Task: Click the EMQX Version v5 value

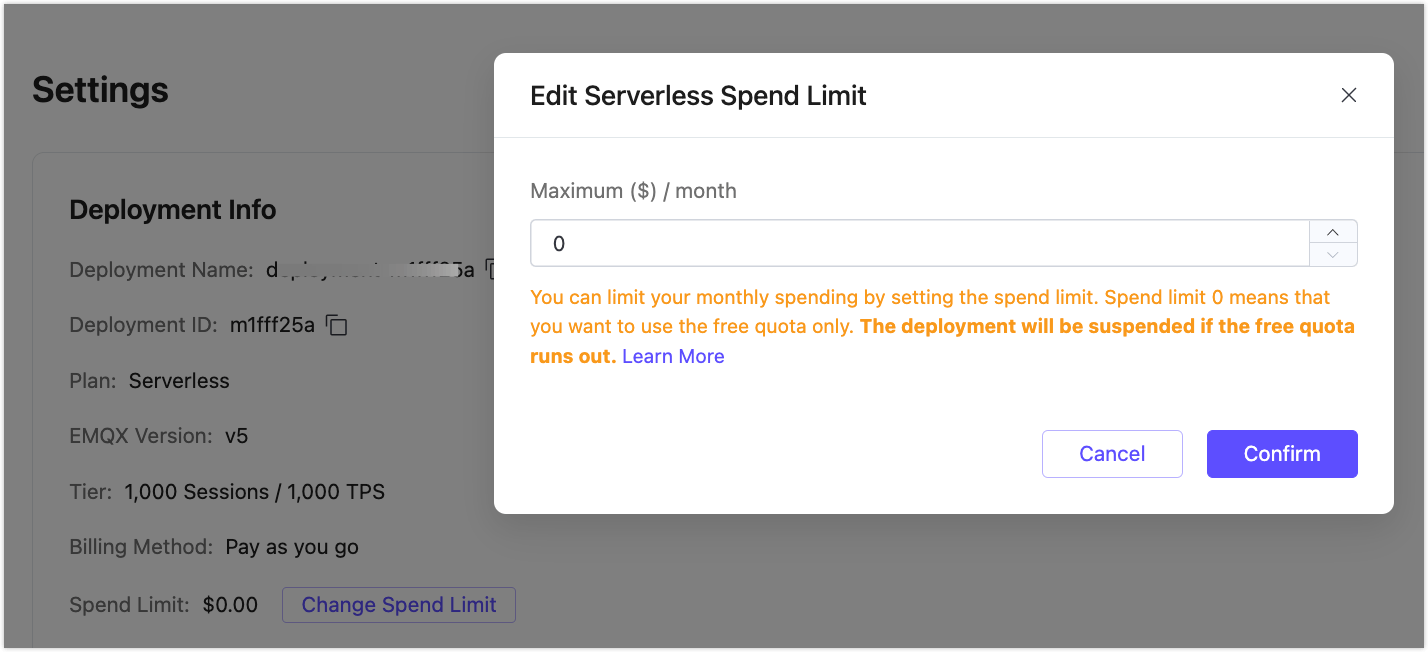Action: (237, 435)
